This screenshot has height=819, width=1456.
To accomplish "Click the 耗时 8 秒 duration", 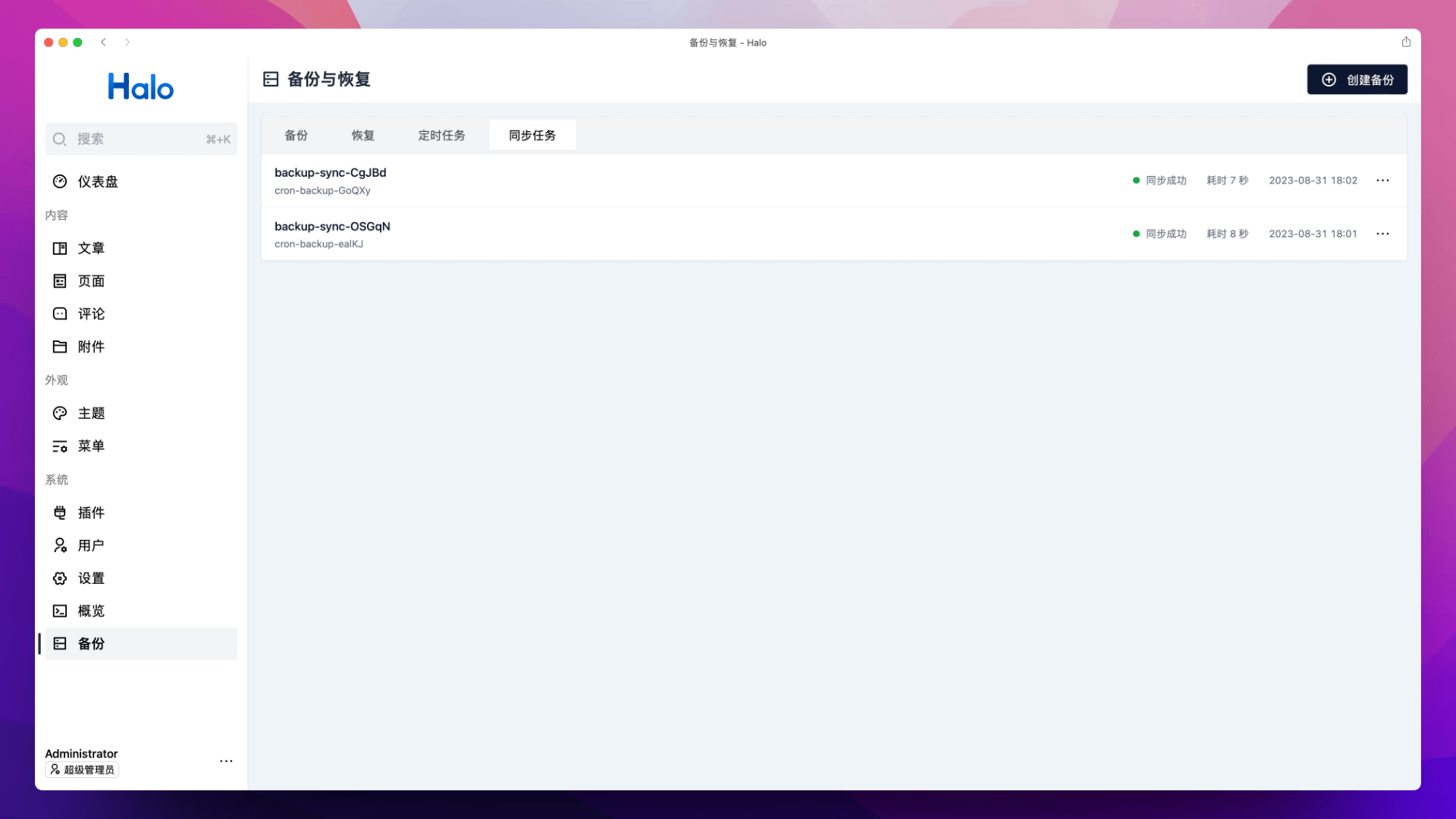I will pos(1227,234).
